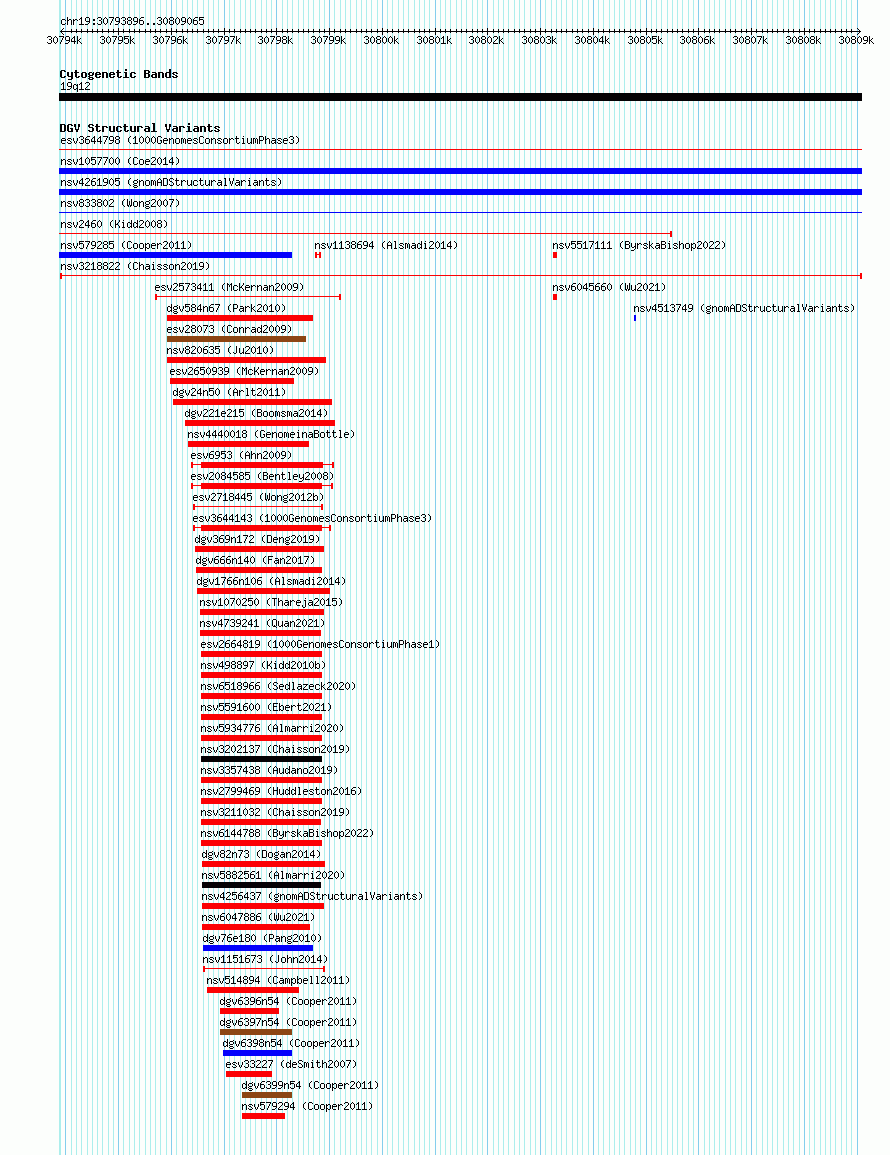Open variant dgv6397n54 (Cooper2011)
Image resolution: width=890 pixels, height=1155 pixels.
tap(288, 1022)
